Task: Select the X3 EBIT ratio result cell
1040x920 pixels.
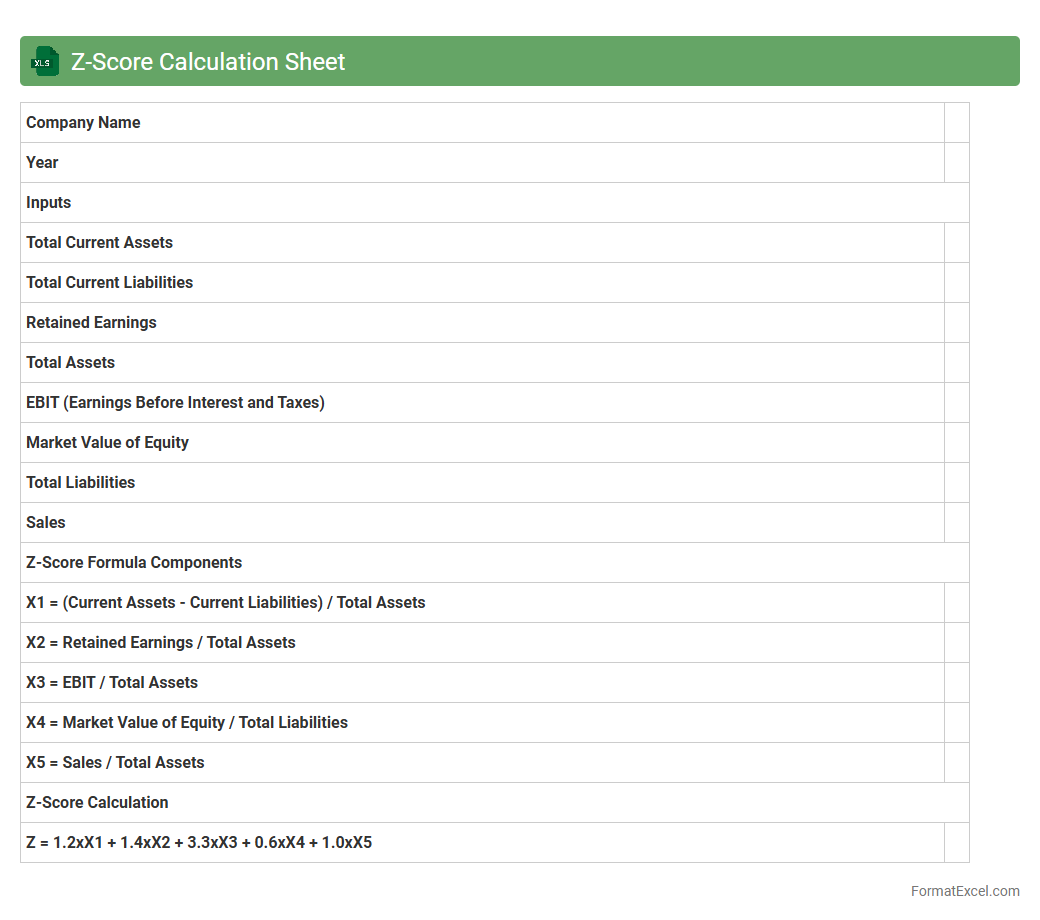Action: tap(956, 683)
